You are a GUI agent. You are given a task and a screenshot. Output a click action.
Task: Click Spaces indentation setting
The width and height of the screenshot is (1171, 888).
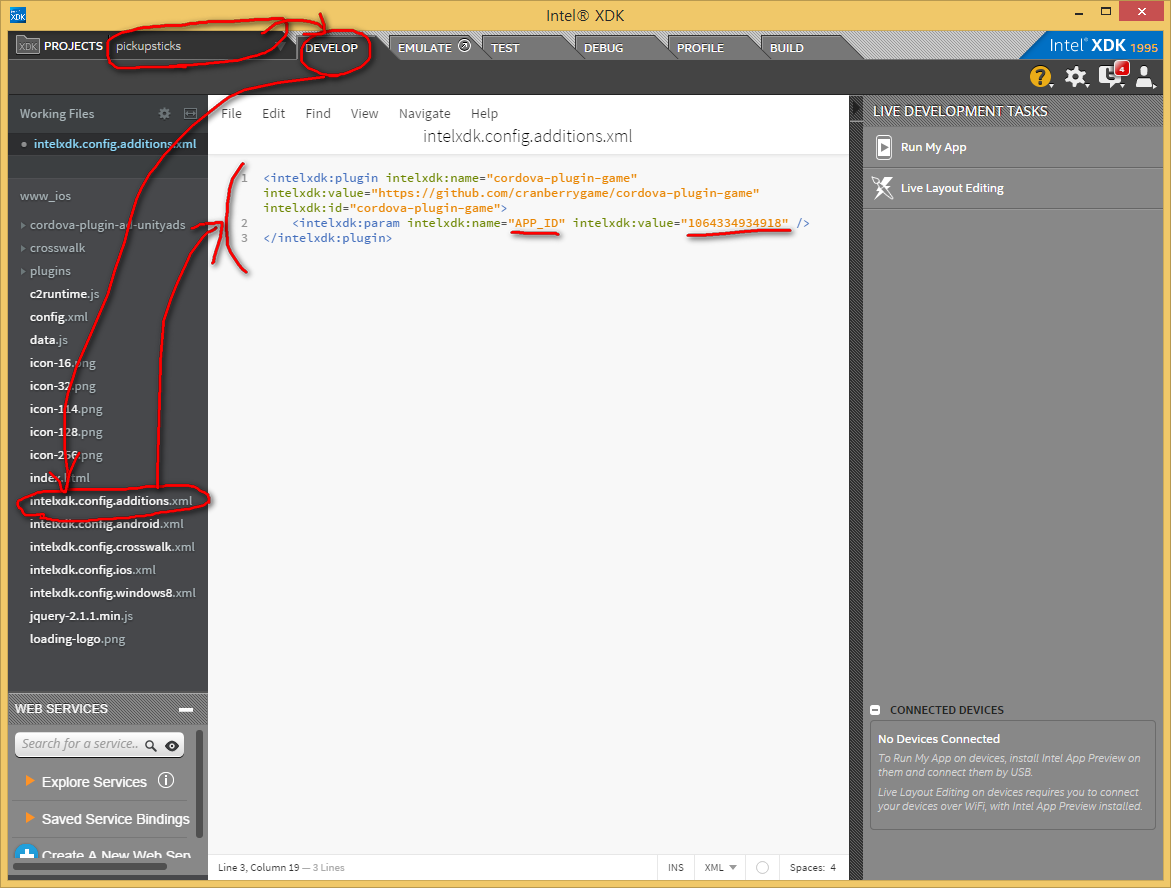(x=813, y=867)
